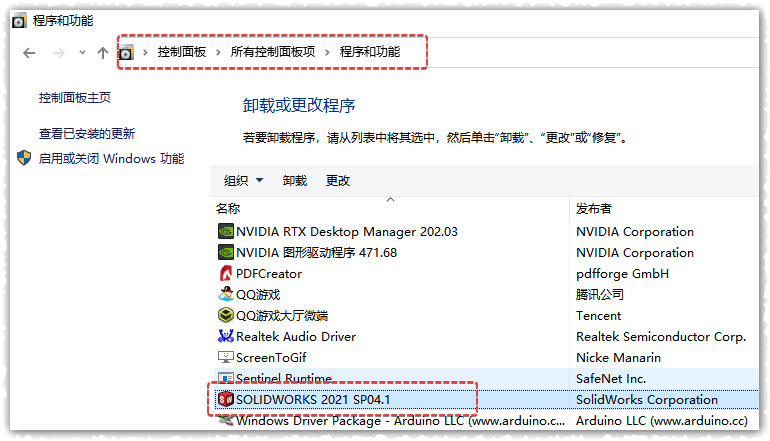Viewport: 770px width, 441px height.
Task: Select SOLIDWORKS 2021 SP04.1 entry
Action: pyautogui.click(x=313, y=400)
